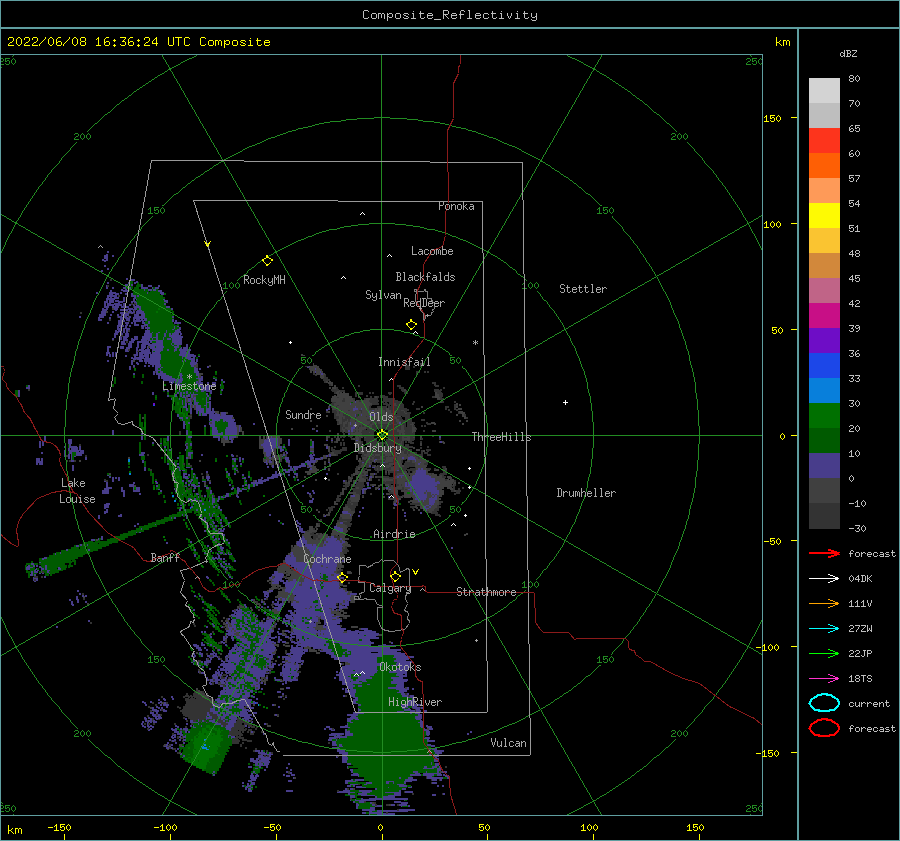Viewport: 900px width, 841px height.
Task: Select the blue 36 dBZ color swatch
Action: coord(824,366)
